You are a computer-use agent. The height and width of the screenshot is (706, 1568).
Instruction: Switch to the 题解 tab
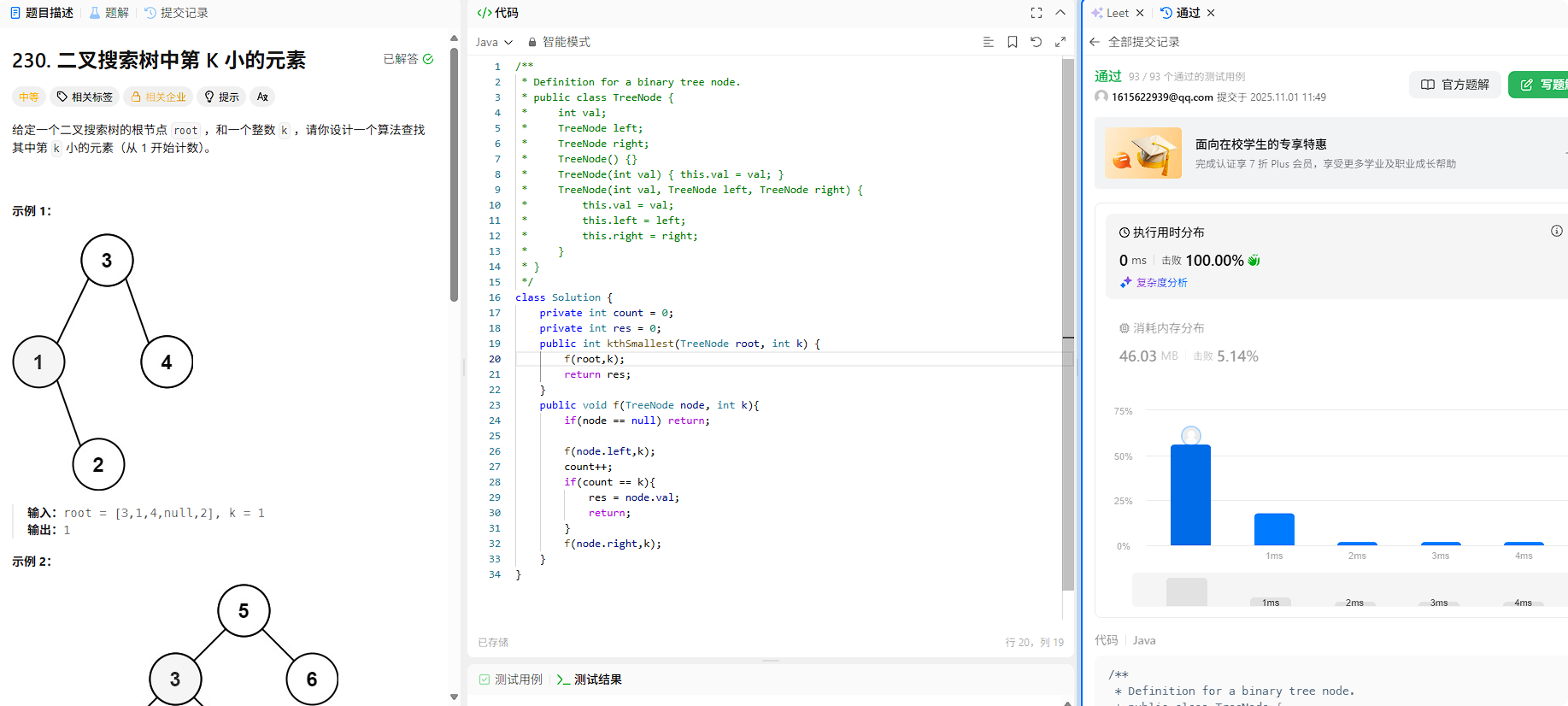tap(109, 13)
